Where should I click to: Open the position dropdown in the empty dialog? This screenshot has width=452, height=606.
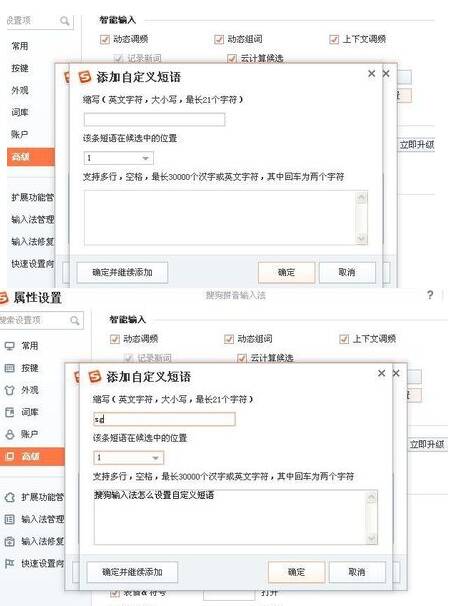tap(119, 158)
